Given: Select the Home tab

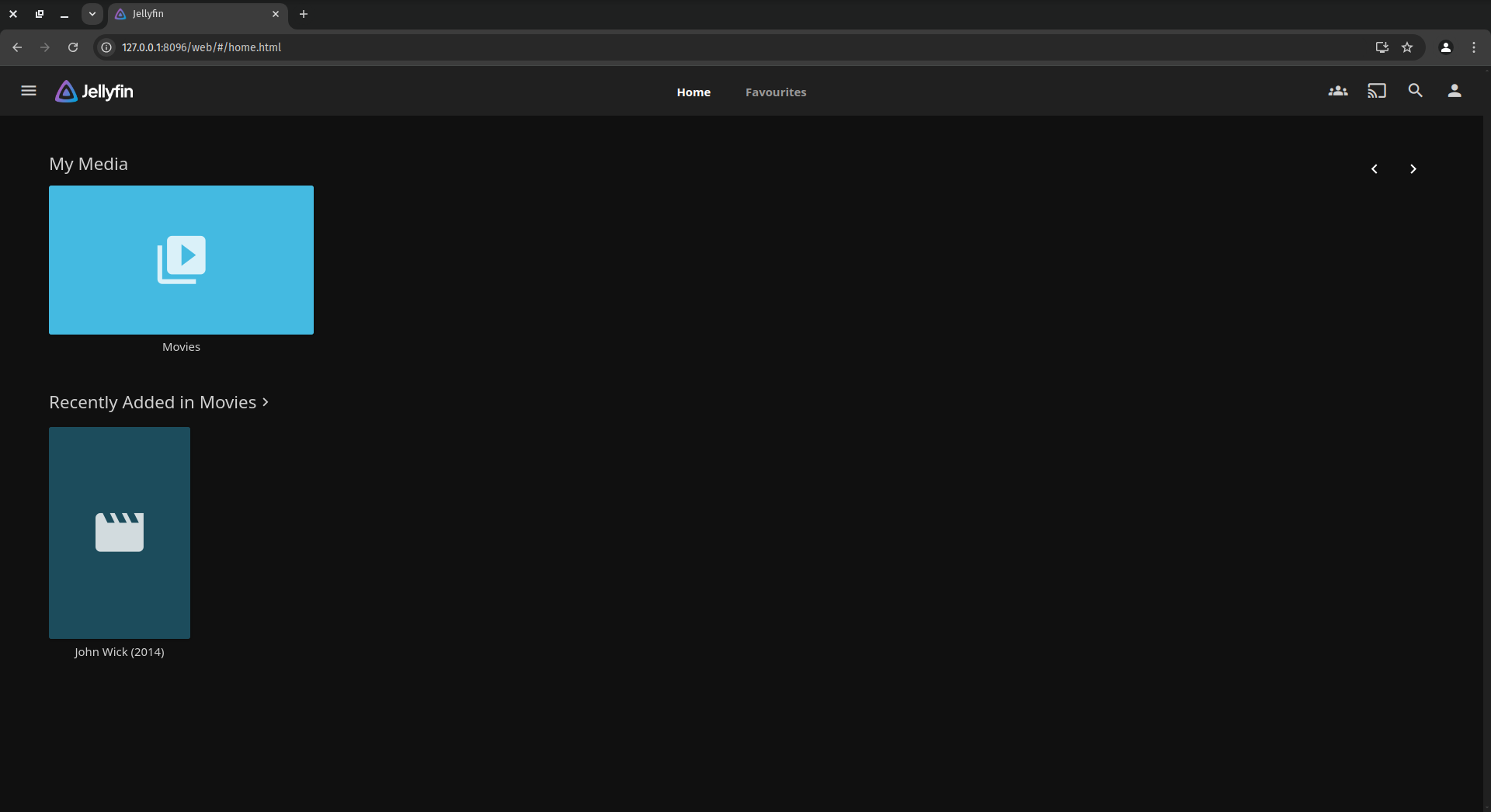Looking at the screenshot, I should (693, 92).
